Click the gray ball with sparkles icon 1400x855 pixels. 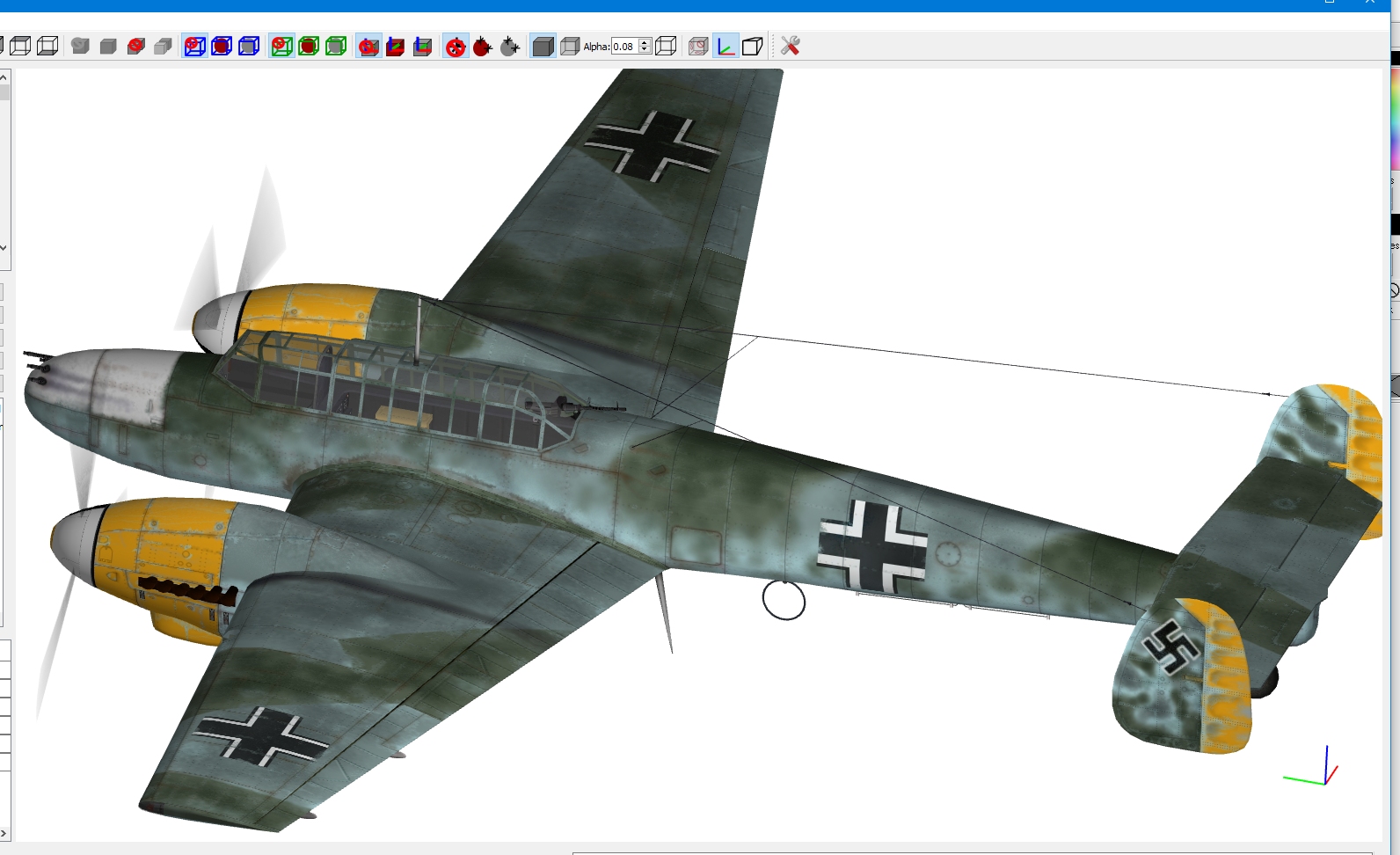point(510,46)
